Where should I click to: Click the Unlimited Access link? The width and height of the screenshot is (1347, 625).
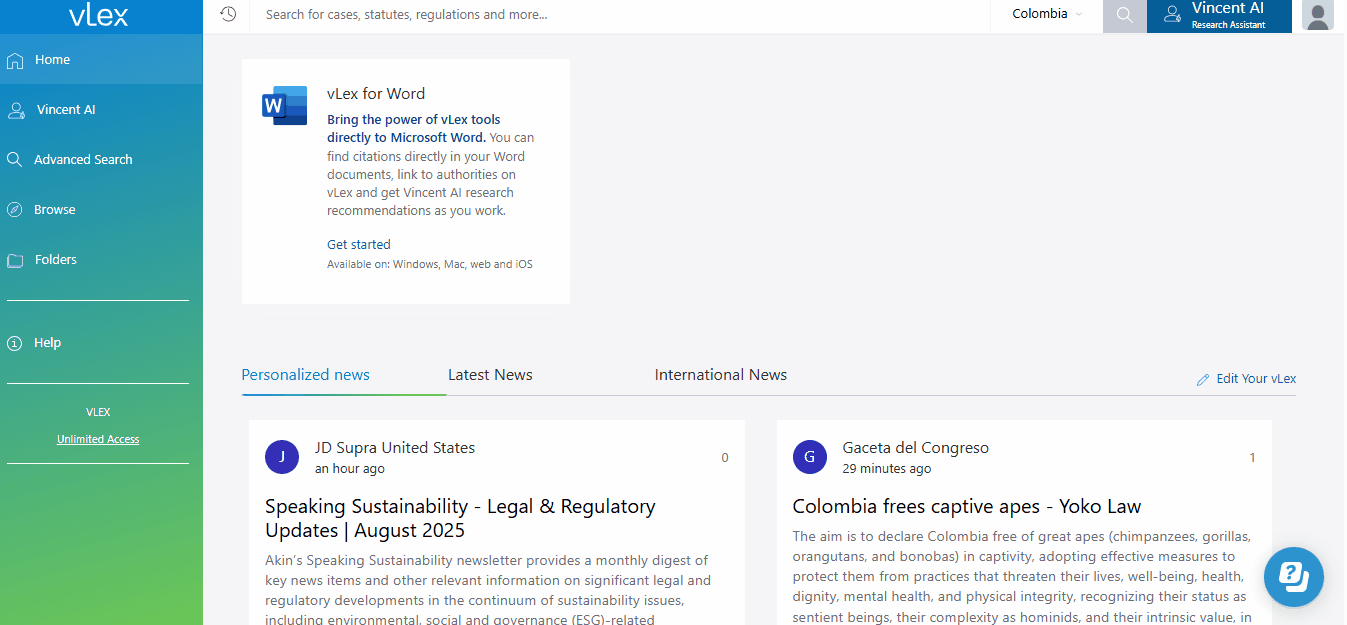(x=98, y=439)
